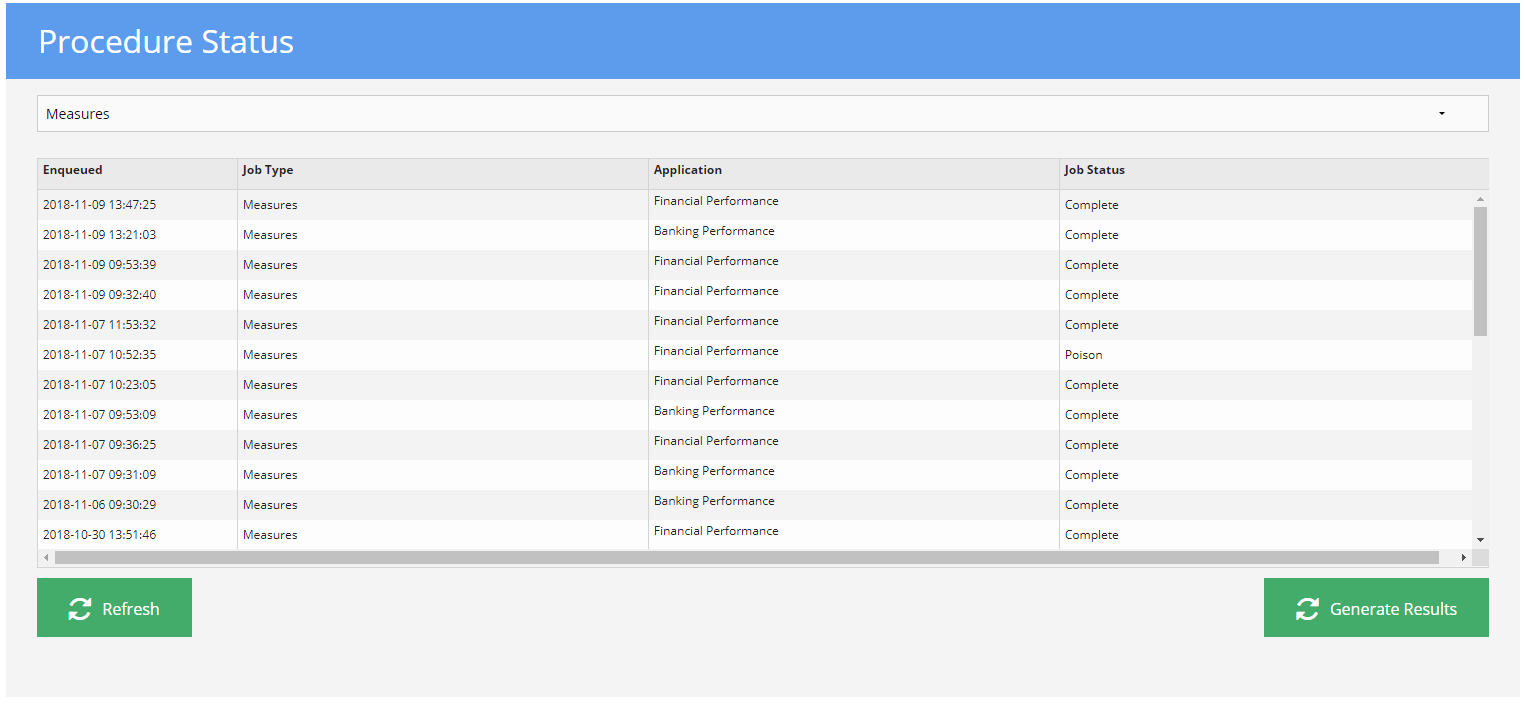Viewport: 1525px width, 709px height.
Task: Click the Refresh button
Action: [x=114, y=608]
